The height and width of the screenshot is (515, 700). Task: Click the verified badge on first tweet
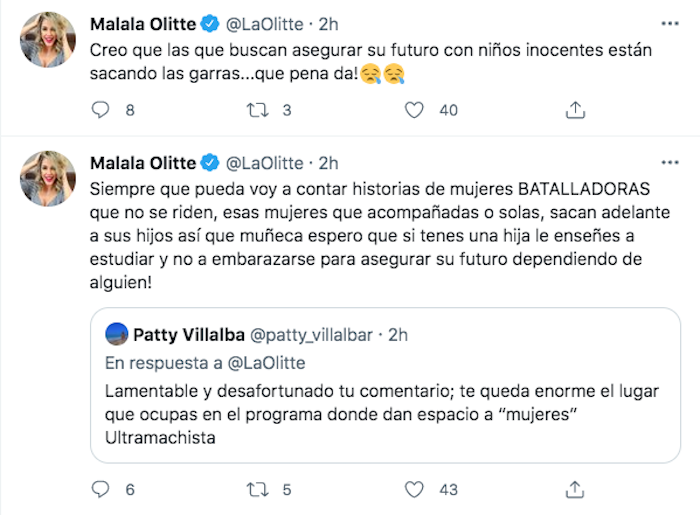pos(211,22)
